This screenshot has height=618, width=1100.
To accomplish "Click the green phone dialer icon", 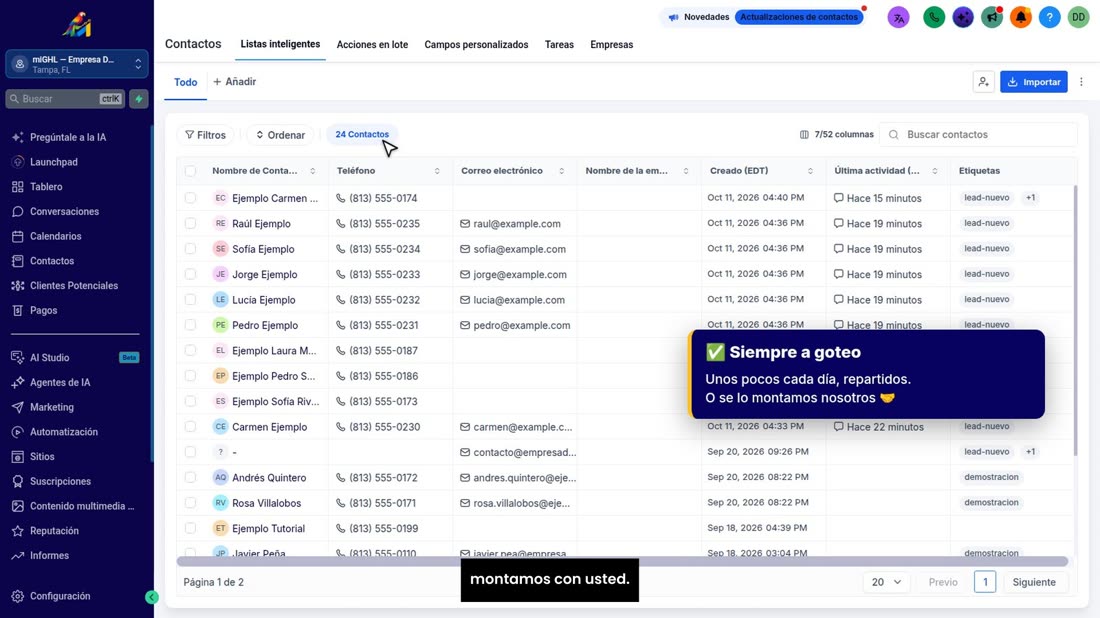I will (934, 17).
